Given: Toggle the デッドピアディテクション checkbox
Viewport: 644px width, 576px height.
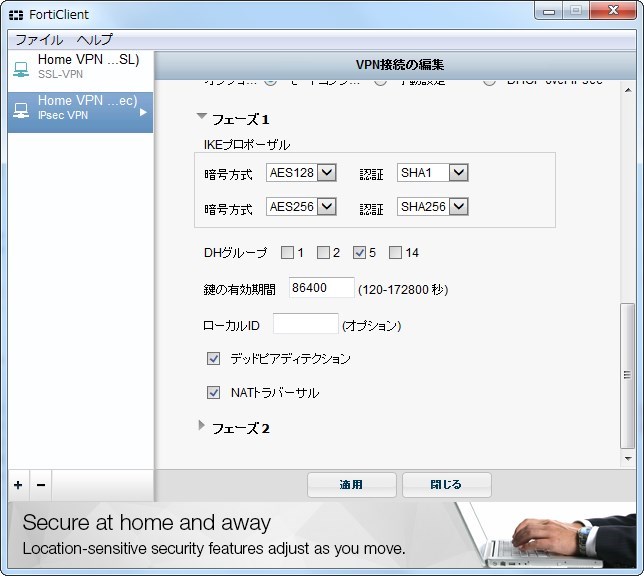Looking at the screenshot, I should (x=213, y=359).
